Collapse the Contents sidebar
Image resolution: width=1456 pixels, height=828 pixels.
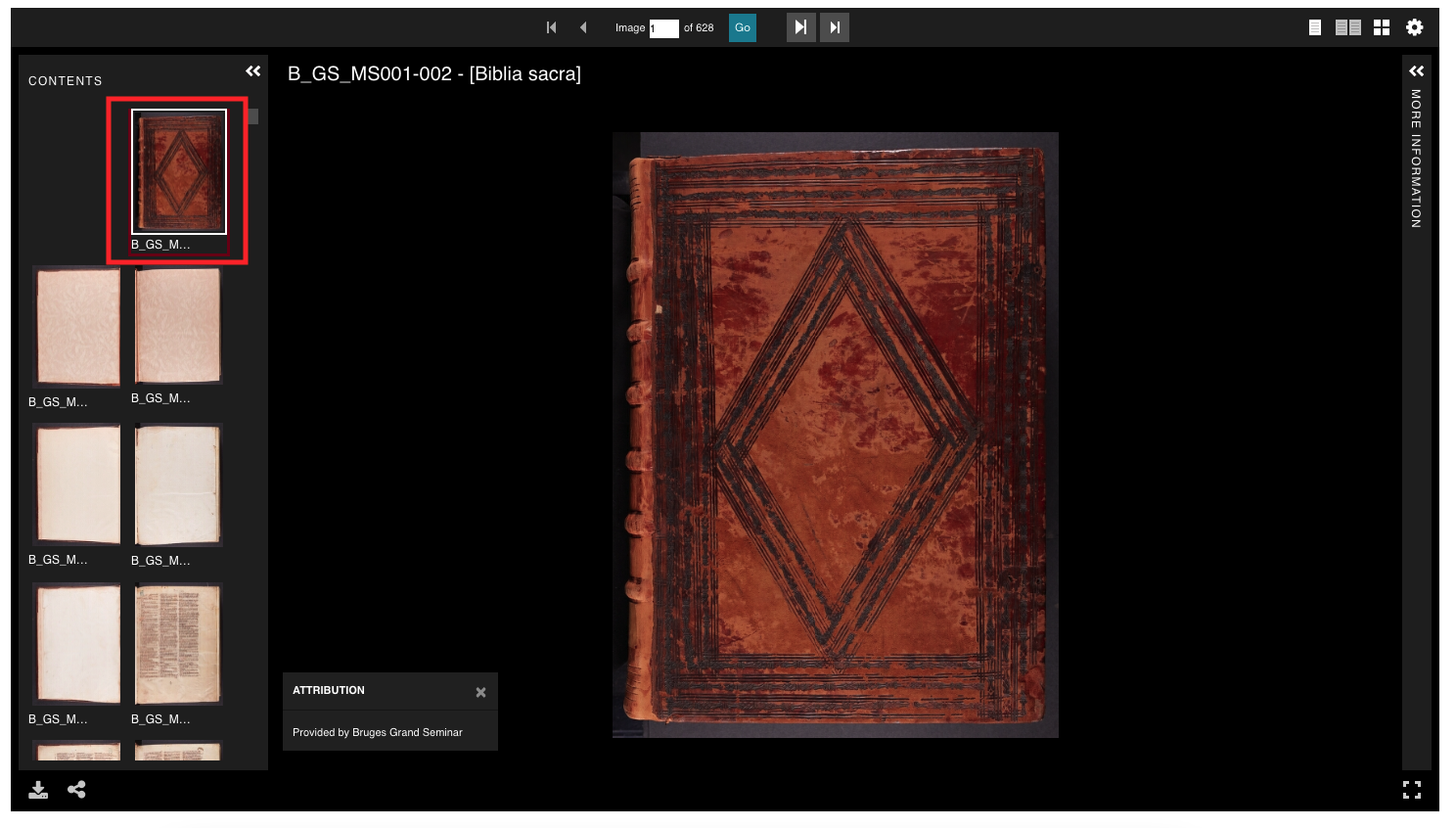click(253, 70)
